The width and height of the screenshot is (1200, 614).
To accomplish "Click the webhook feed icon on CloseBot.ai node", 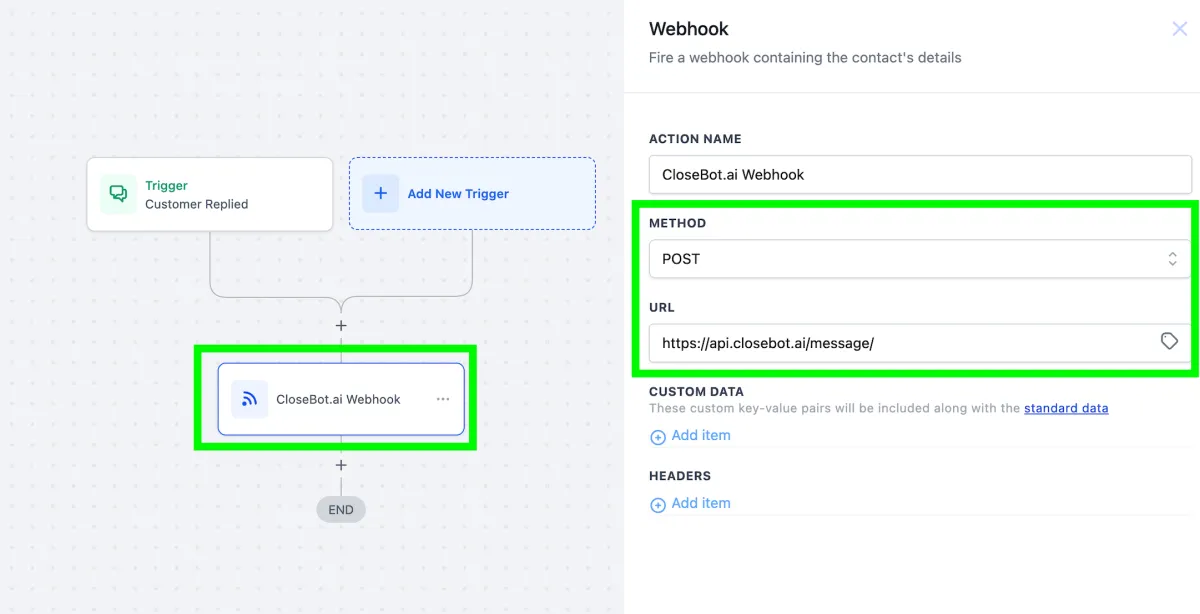I will 249,399.
